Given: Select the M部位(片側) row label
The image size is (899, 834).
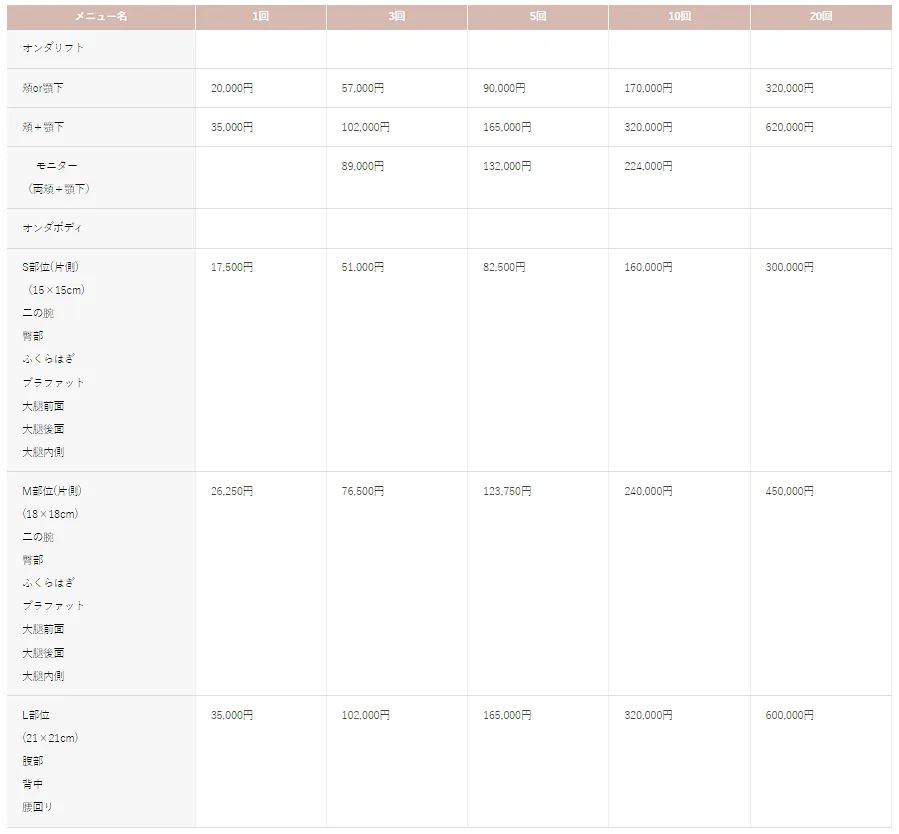Looking at the screenshot, I should (x=52, y=491).
